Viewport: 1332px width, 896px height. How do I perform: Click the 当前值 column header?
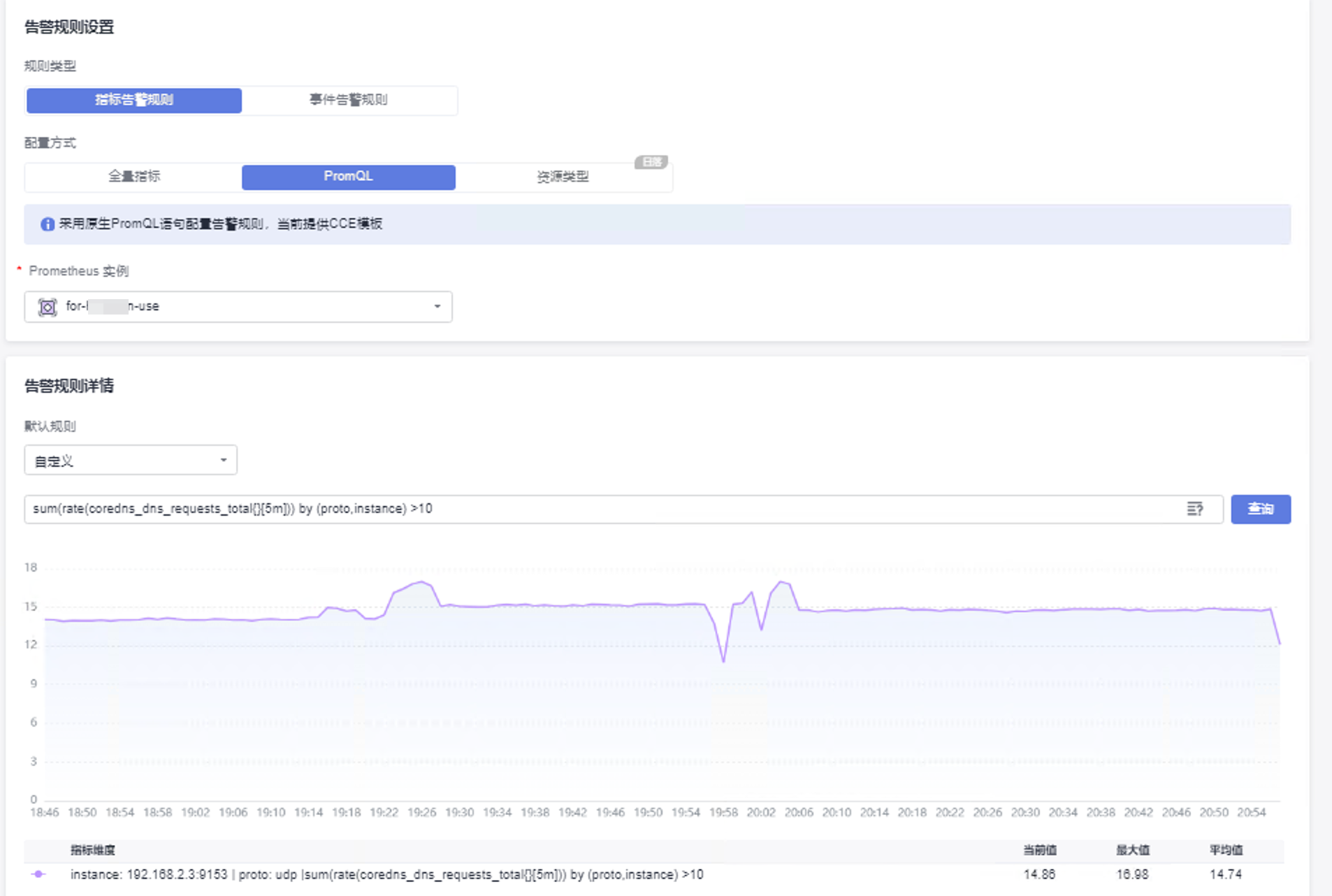tap(1039, 850)
